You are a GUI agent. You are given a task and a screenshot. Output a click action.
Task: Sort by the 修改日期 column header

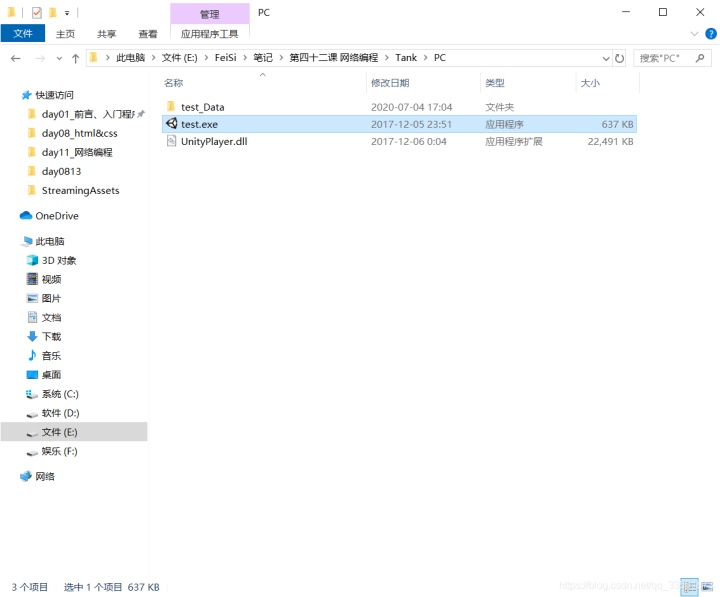[x=390, y=83]
